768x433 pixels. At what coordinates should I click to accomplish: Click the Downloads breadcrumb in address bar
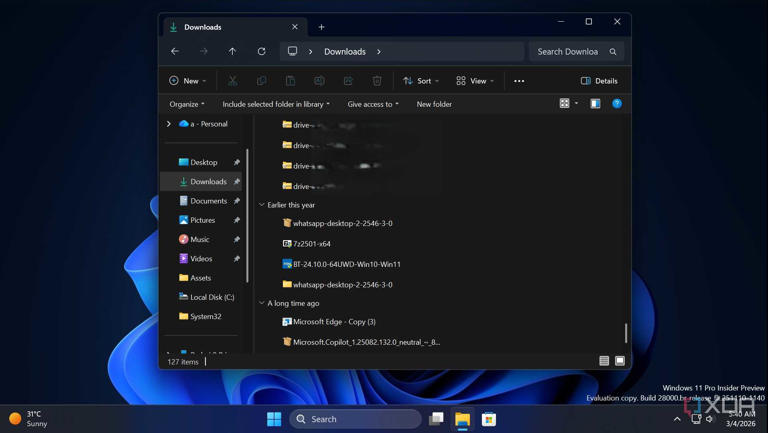[x=345, y=51]
